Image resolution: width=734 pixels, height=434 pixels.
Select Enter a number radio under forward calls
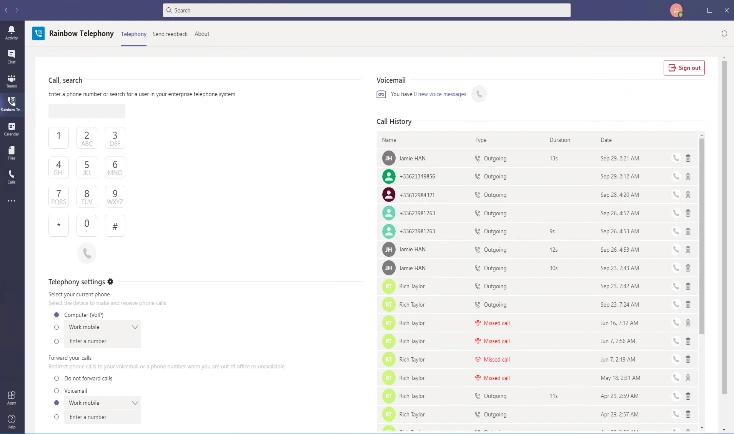pyautogui.click(x=57, y=417)
